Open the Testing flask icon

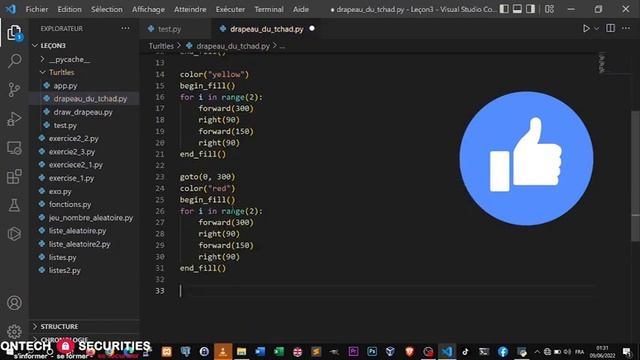(x=14, y=205)
